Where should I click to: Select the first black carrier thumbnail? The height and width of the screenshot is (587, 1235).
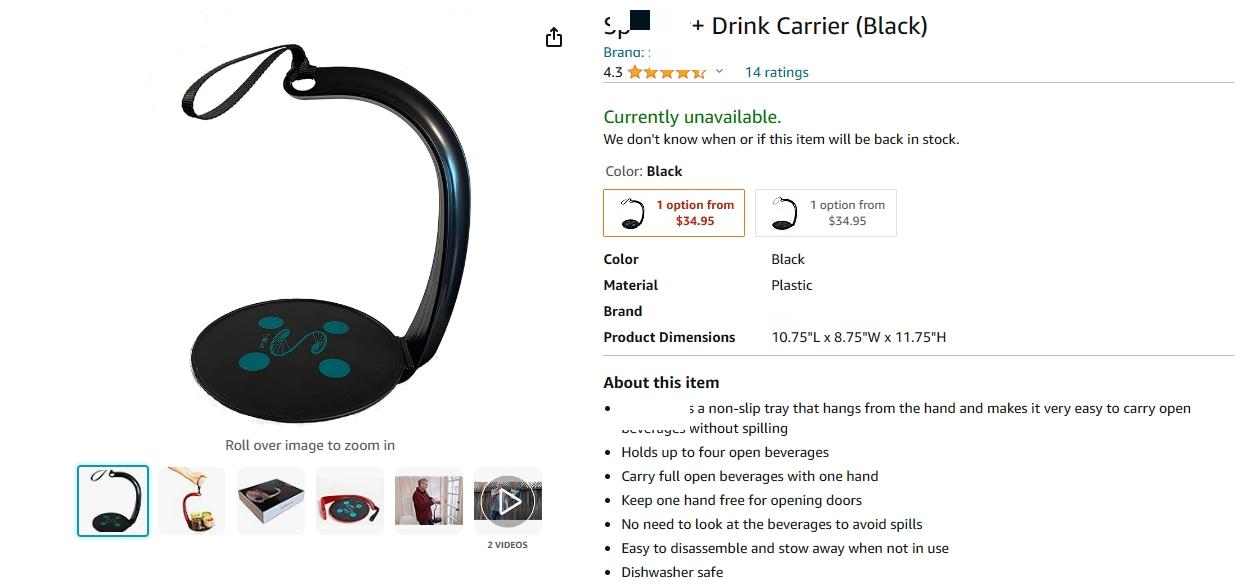[x=113, y=501]
